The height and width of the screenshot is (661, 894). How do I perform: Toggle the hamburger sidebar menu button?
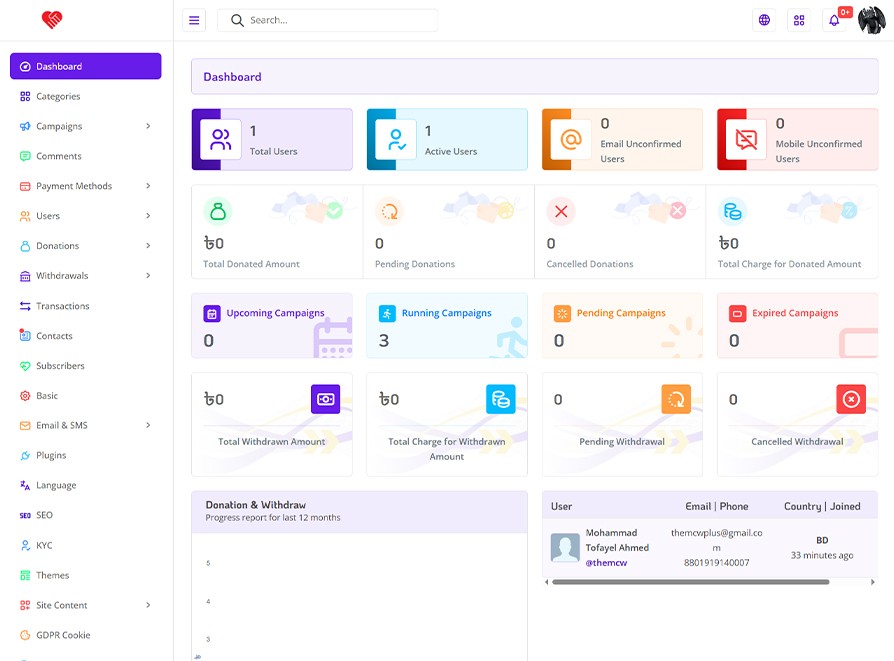pyautogui.click(x=194, y=20)
